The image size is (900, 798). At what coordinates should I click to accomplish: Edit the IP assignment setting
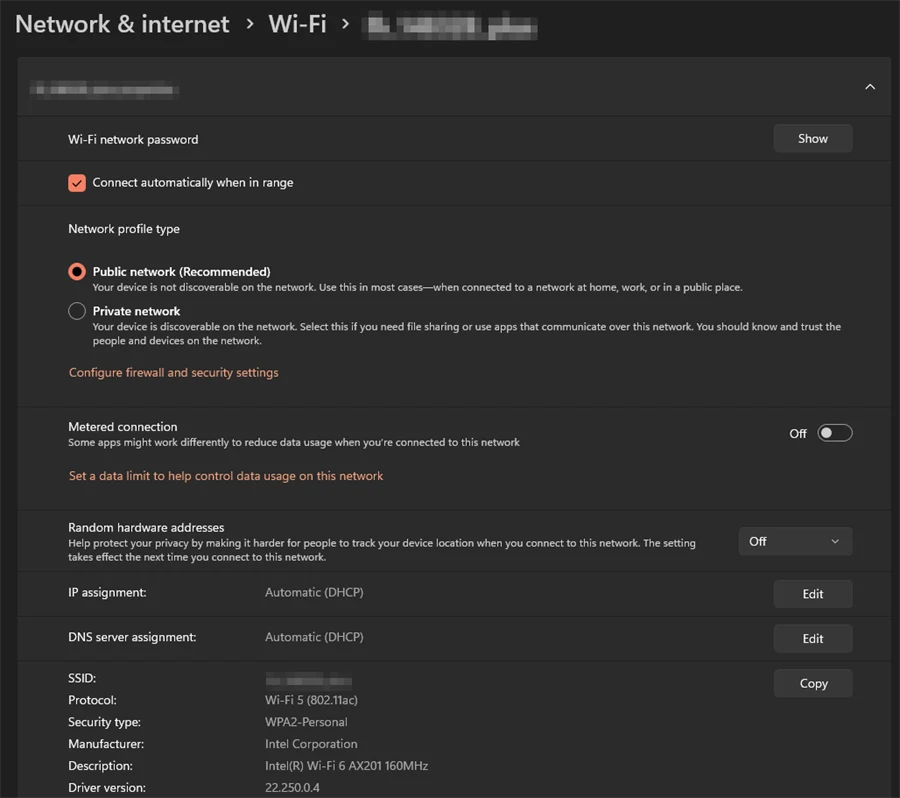813,594
